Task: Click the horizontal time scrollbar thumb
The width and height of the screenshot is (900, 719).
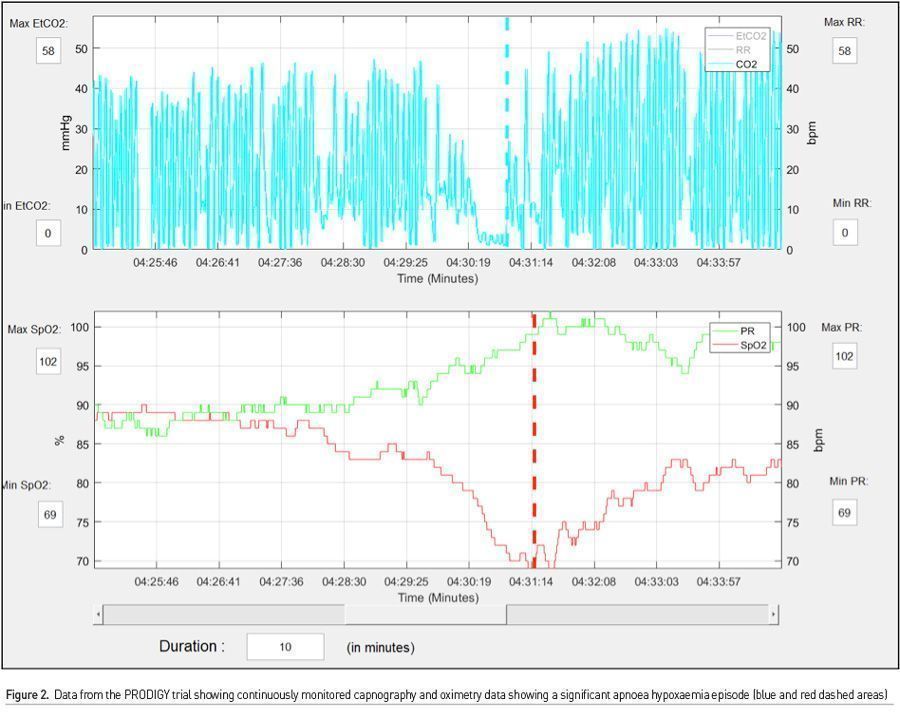Action: (425, 614)
